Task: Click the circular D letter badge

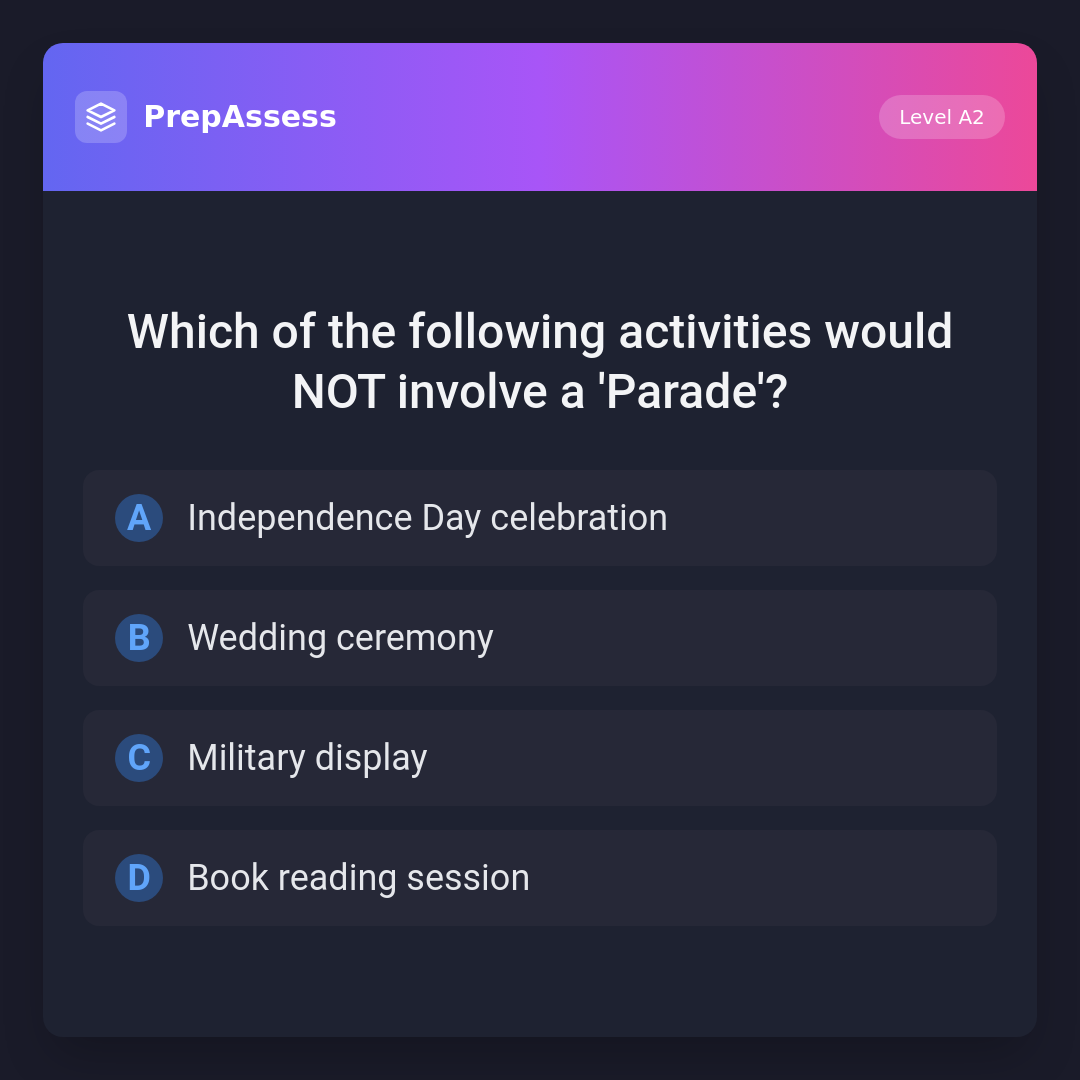Action: (139, 878)
